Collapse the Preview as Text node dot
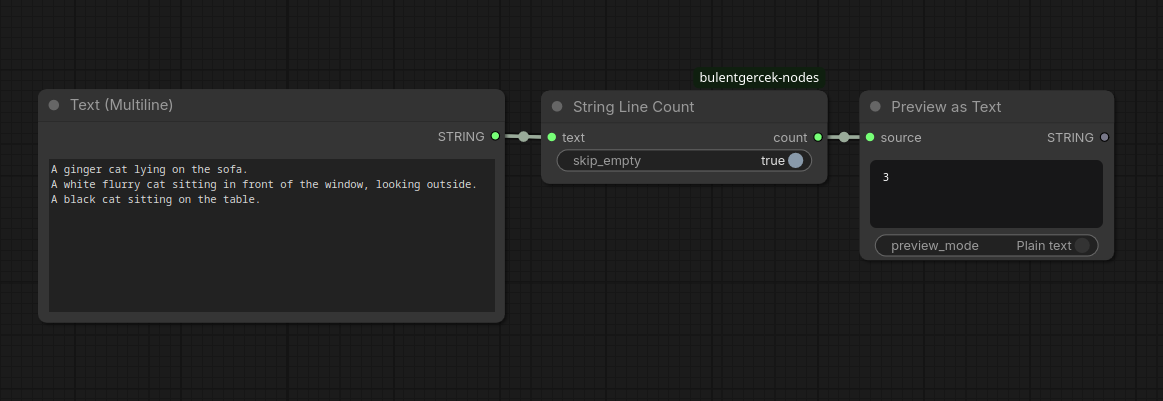1163x401 pixels. [x=875, y=107]
